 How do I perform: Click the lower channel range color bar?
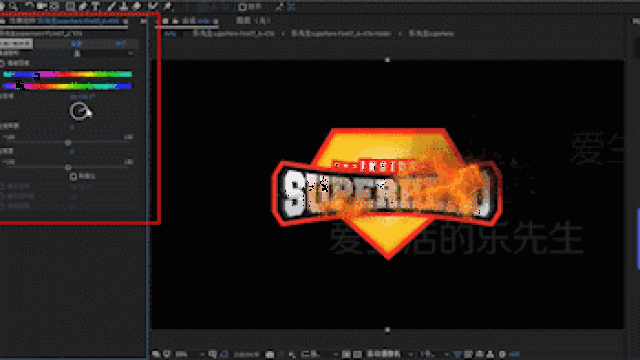tap(67, 86)
